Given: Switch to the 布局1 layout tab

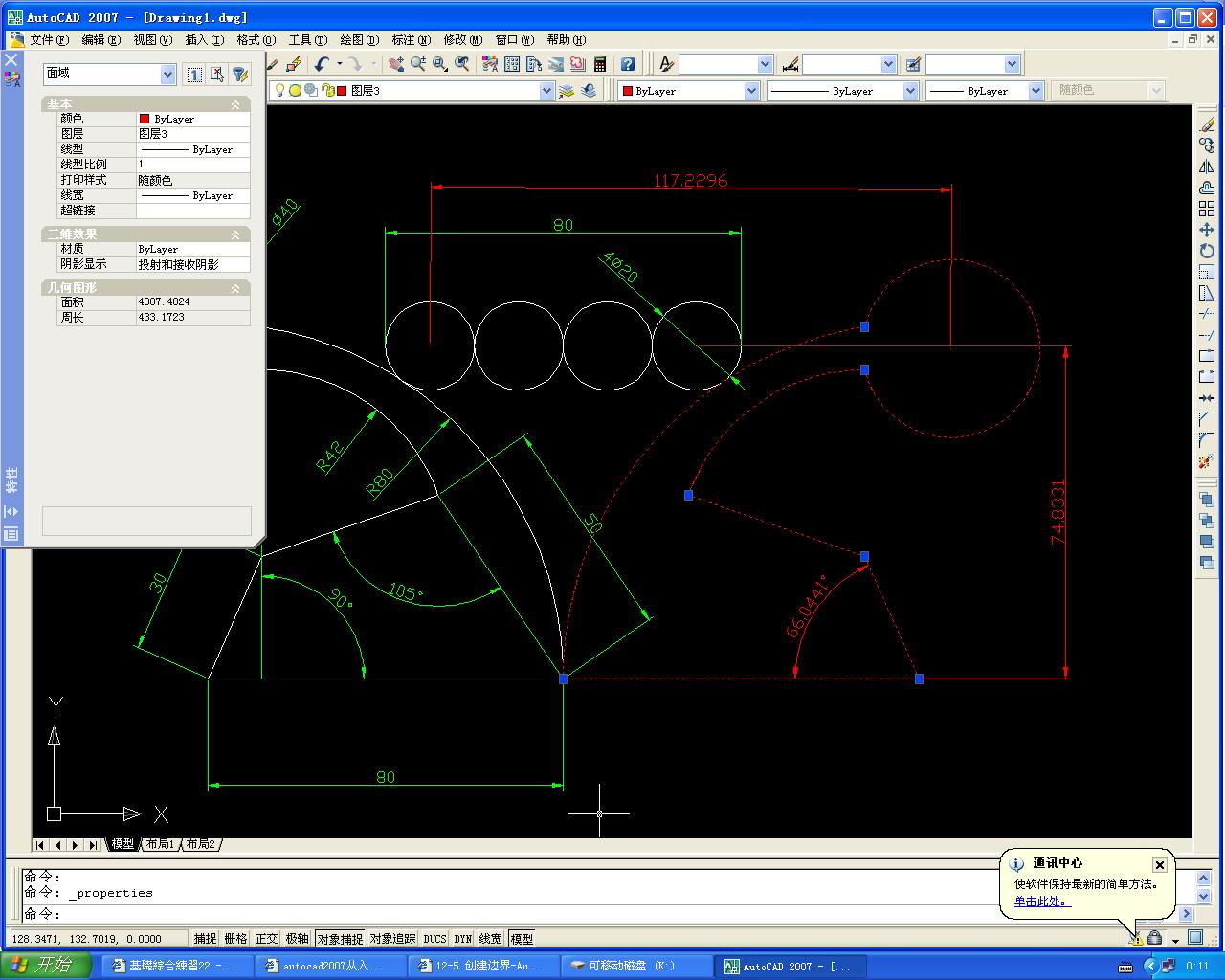Looking at the screenshot, I should pyautogui.click(x=160, y=844).
